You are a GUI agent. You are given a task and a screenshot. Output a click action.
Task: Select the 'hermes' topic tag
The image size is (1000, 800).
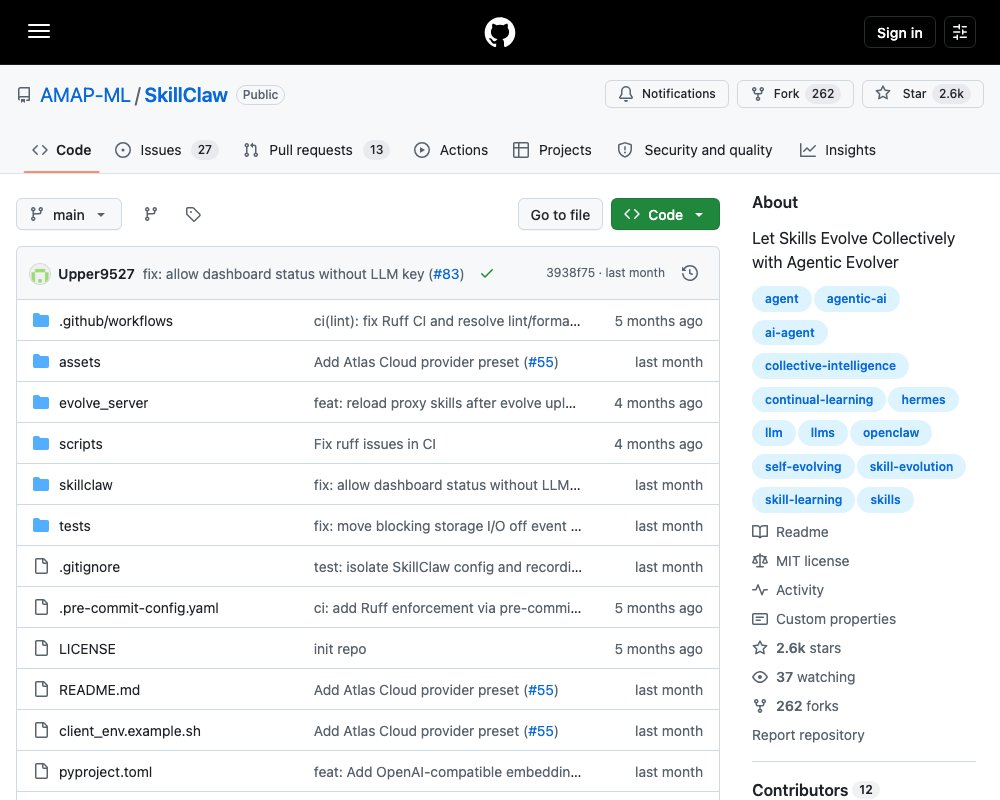[x=923, y=399]
